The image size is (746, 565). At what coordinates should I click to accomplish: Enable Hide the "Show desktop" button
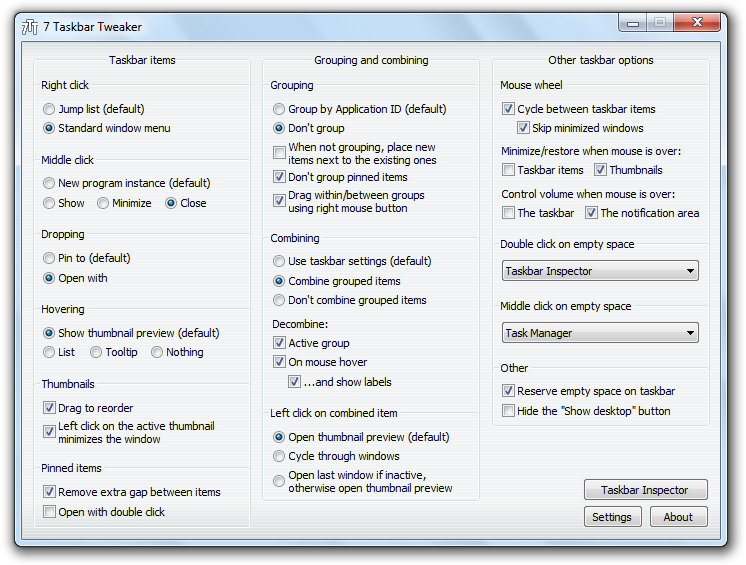tap(509, 411)
